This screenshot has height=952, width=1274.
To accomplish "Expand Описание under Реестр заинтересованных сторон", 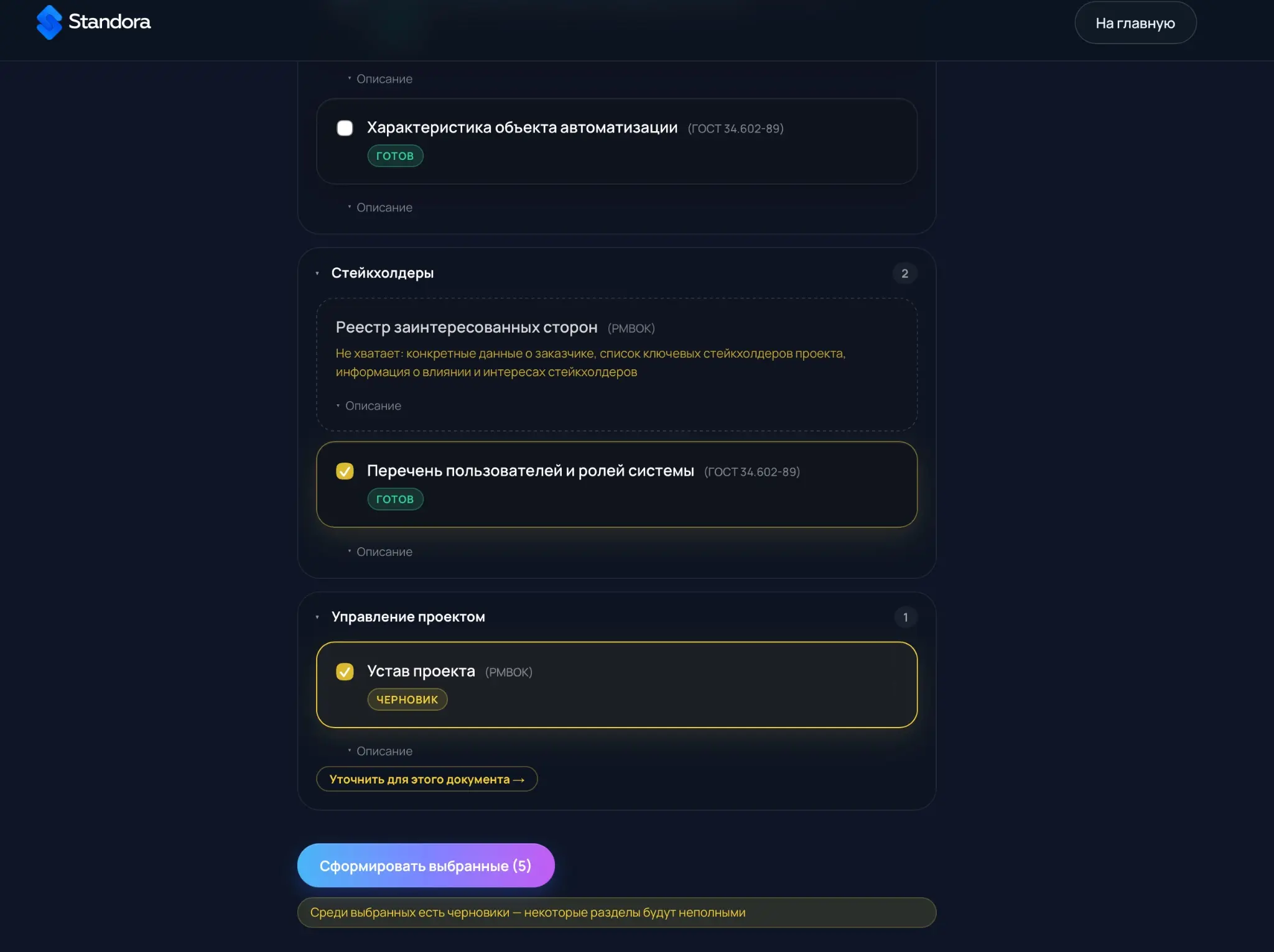I will pyautogui.click(x=369, y=406).
